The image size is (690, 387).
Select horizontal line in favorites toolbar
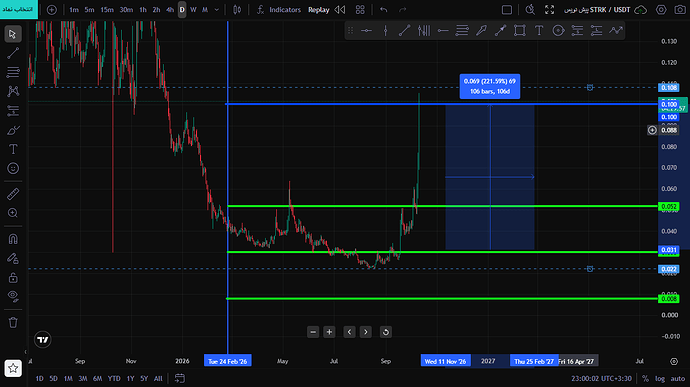366,30
